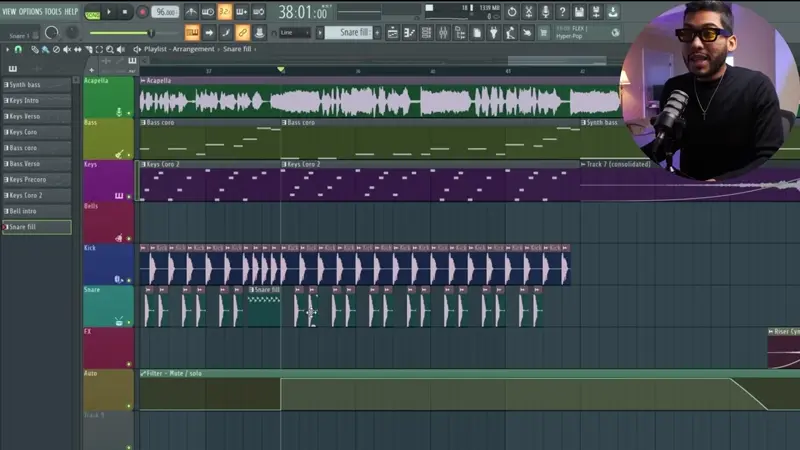Open the Browser view icon
Viewport: 800px width, 450px height.
460,33
